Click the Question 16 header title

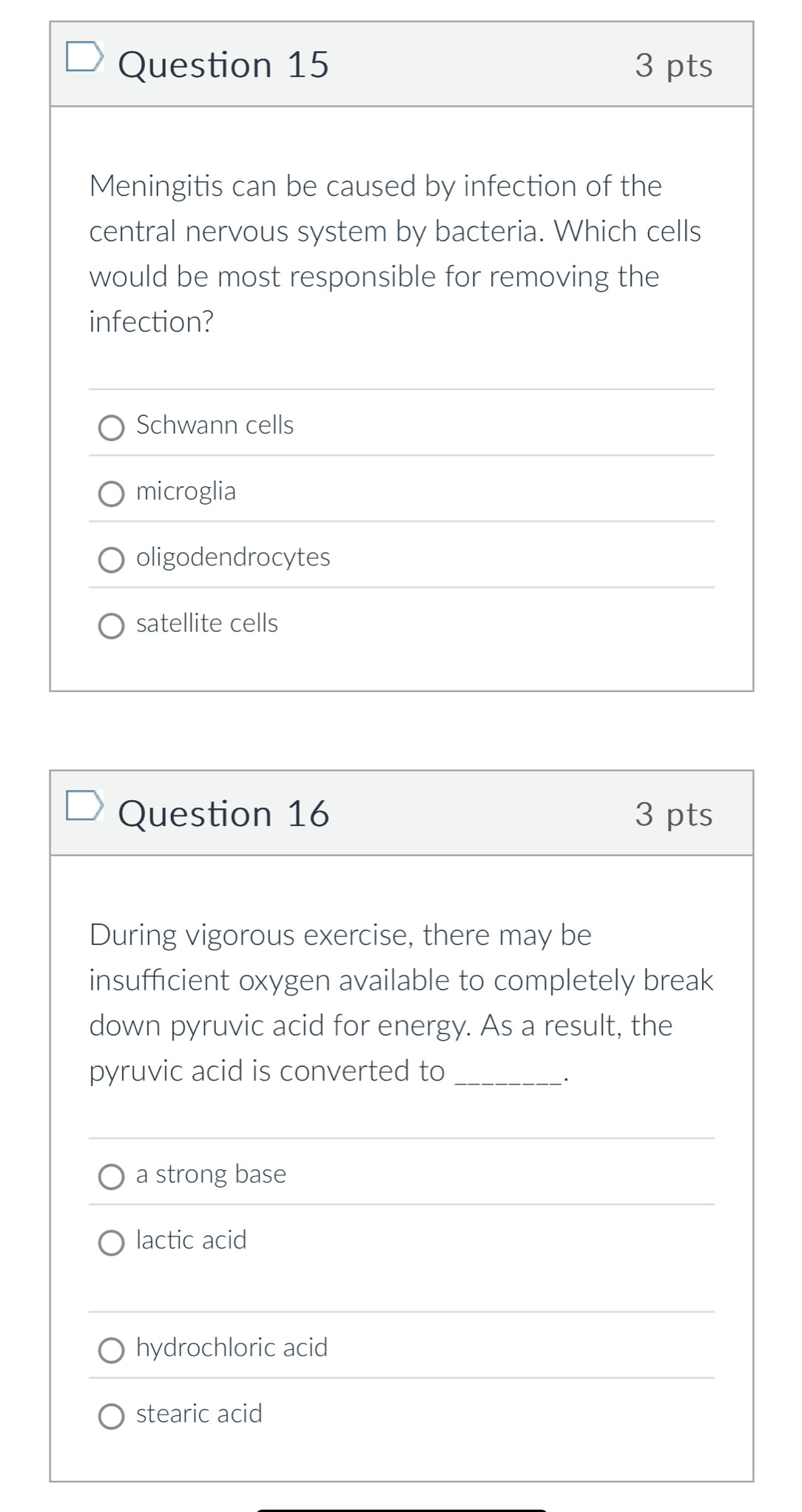[x=223, y=814]
